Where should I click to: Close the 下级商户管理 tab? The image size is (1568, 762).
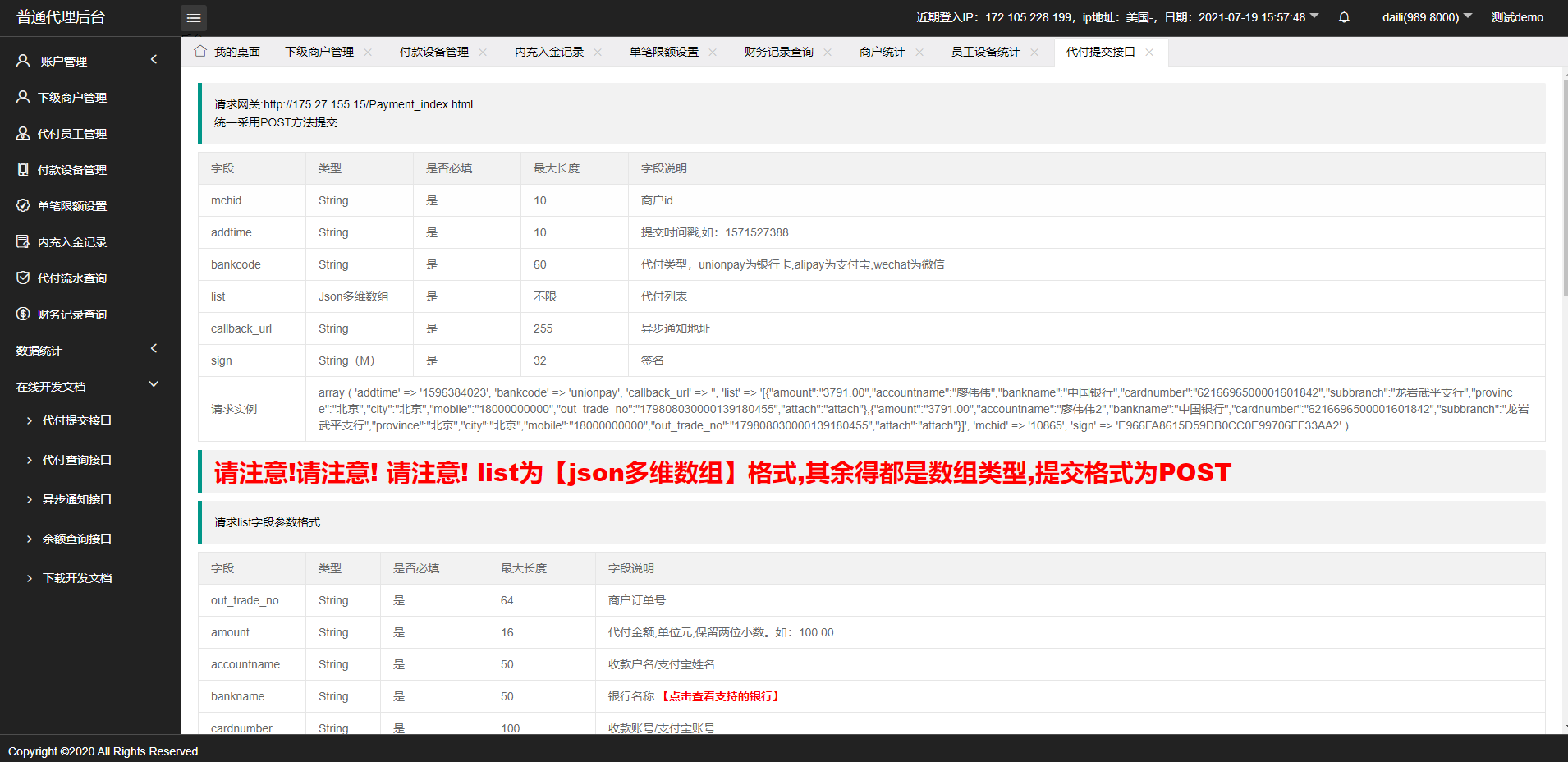pos(368,52)
